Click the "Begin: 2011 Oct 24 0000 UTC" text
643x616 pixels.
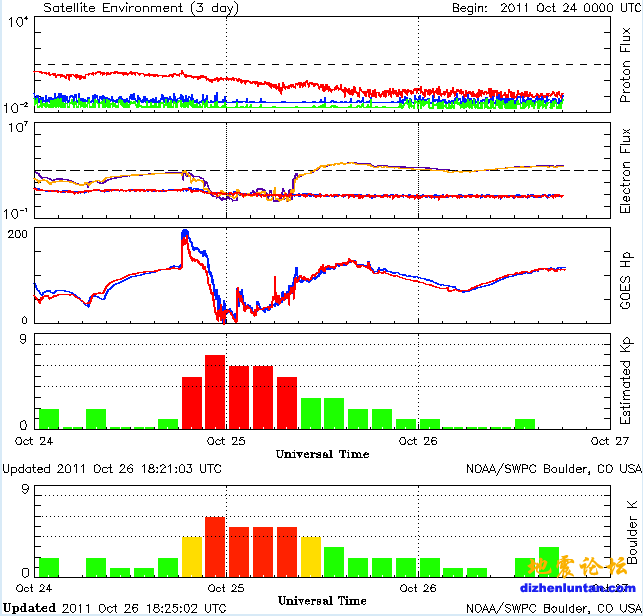pos(531,7)
